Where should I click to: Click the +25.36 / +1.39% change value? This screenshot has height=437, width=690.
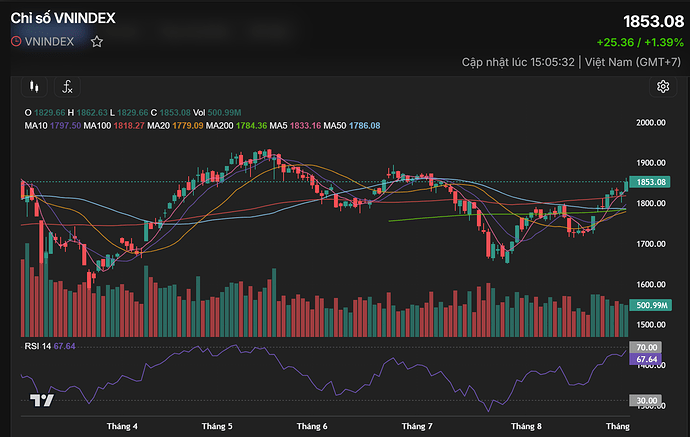tap(640, 42)
